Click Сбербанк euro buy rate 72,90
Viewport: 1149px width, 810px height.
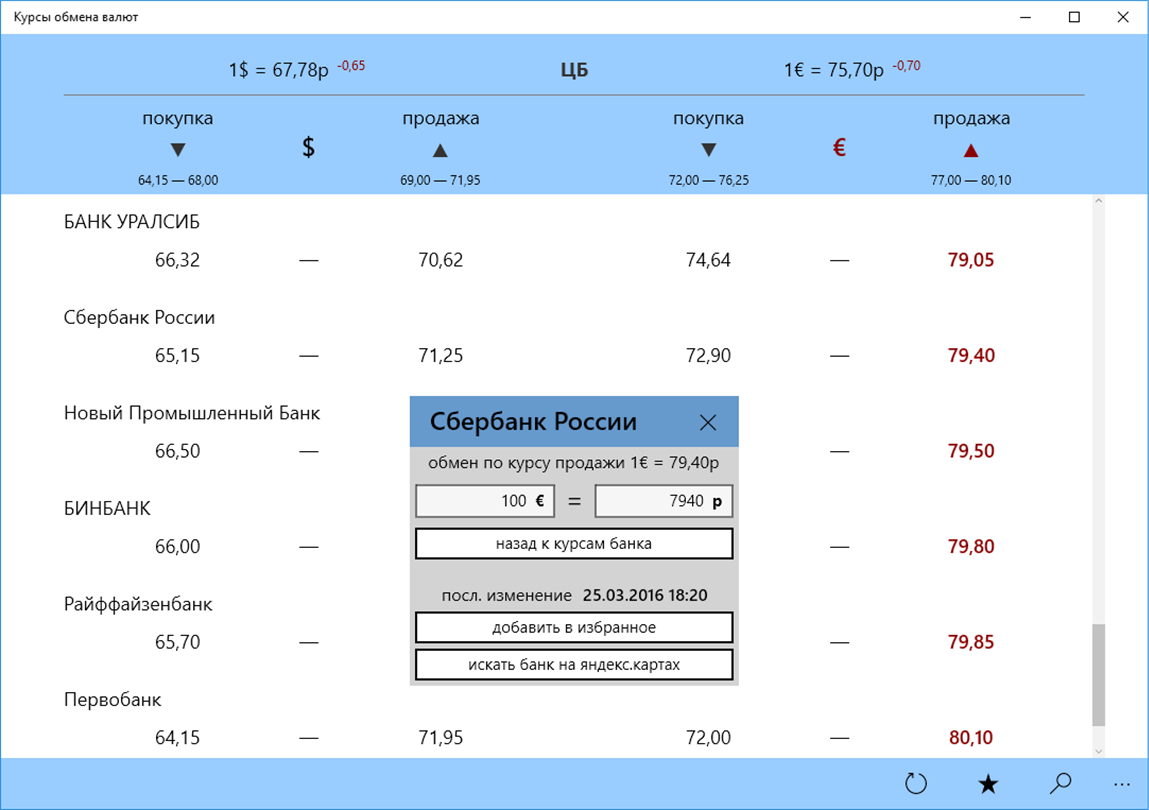click(708, 356)
